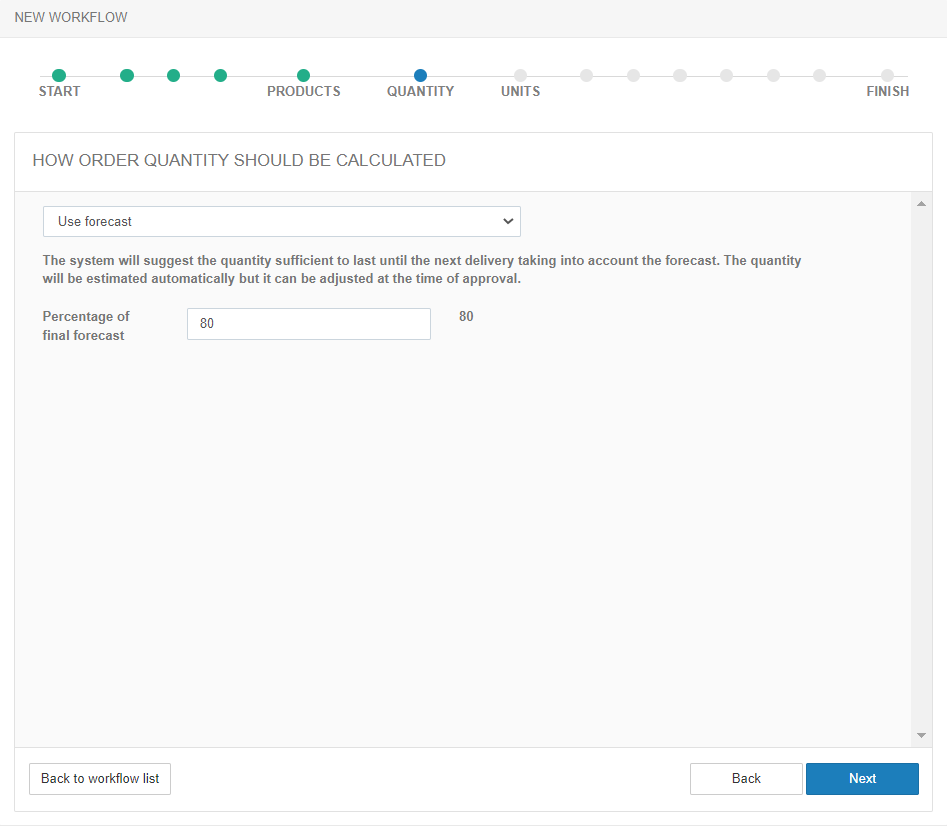Click the scrollbar up arrow

(x=921, y=204)
